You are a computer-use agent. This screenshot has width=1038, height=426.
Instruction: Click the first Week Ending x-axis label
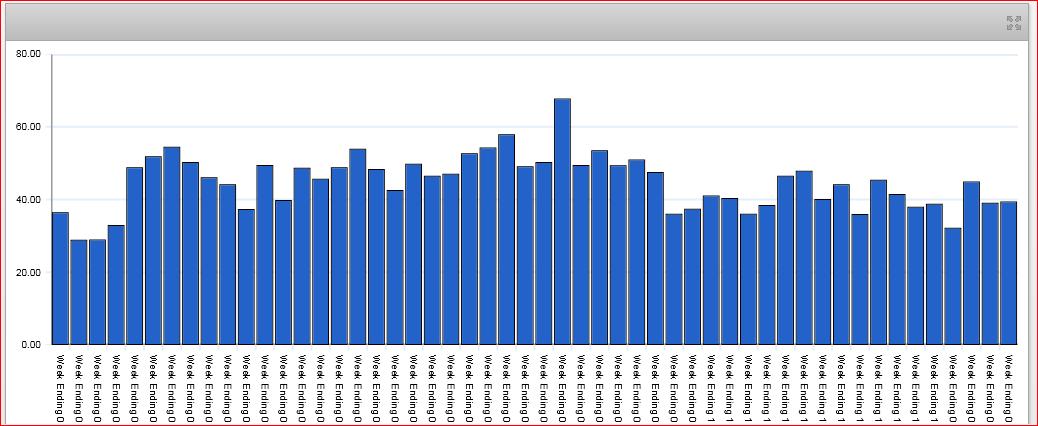click(60, 387)
